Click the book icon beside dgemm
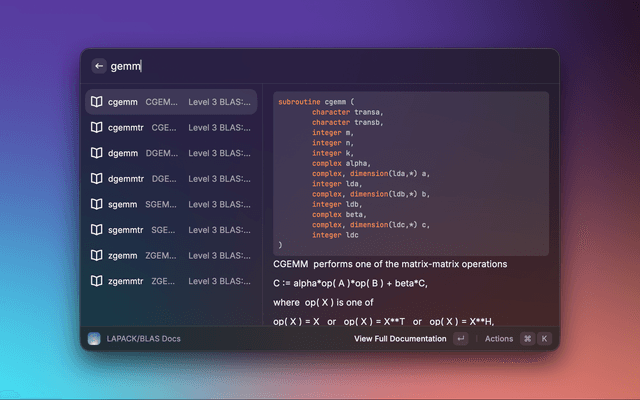Image resolution: width=640 pixels, height=400 pixels. point(96,153)
